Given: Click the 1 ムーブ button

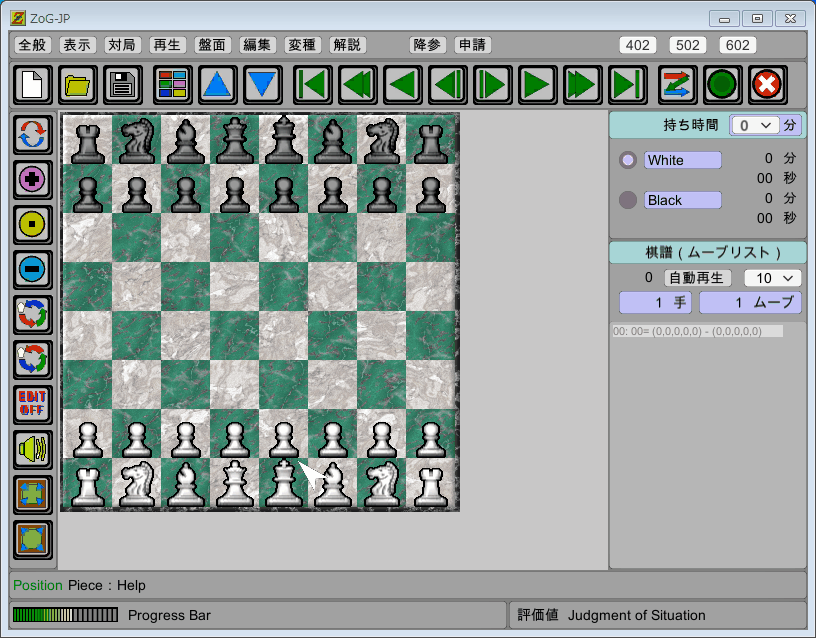Looking at the screenshot, I should point(750,303).
